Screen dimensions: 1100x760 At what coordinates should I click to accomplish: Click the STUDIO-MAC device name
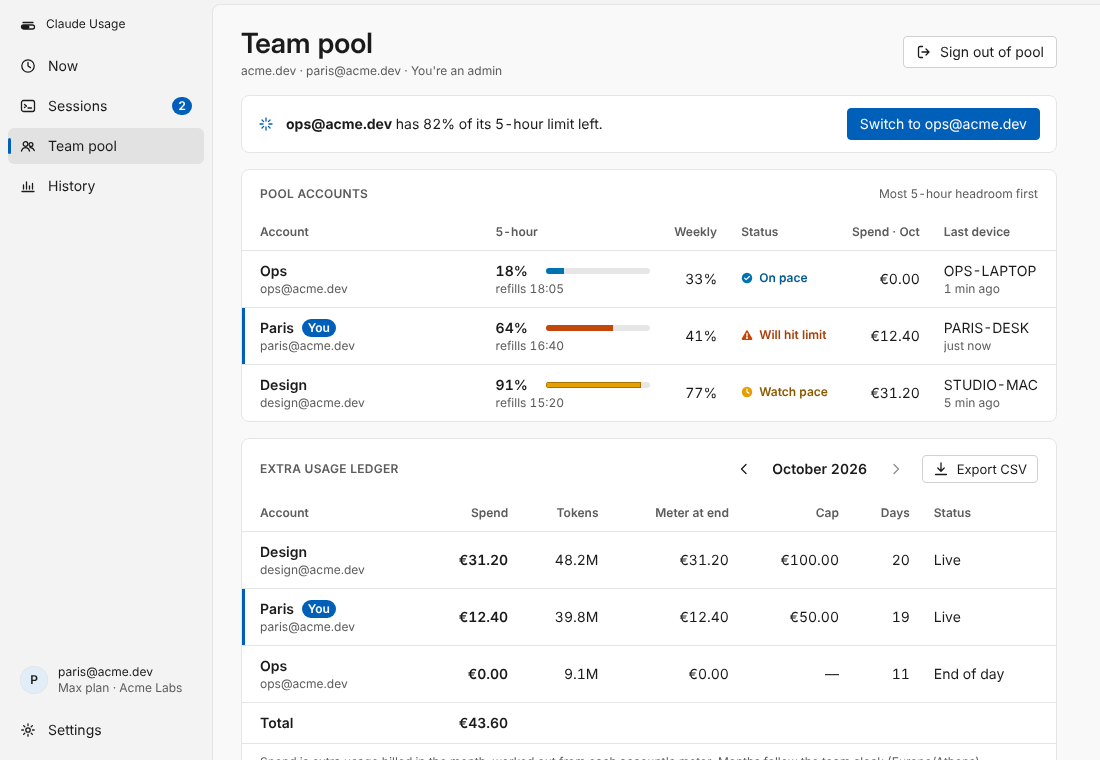991,385
